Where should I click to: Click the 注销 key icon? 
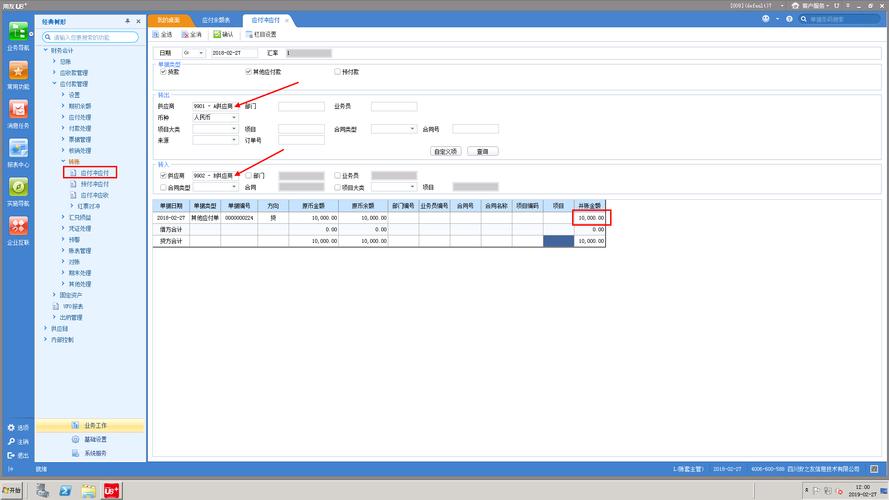tap(11, 441)
